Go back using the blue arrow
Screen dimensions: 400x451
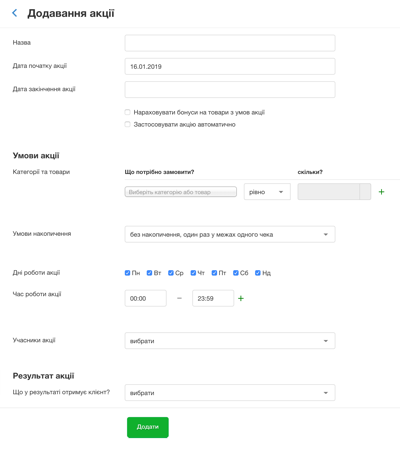click(x=15, y=13)
